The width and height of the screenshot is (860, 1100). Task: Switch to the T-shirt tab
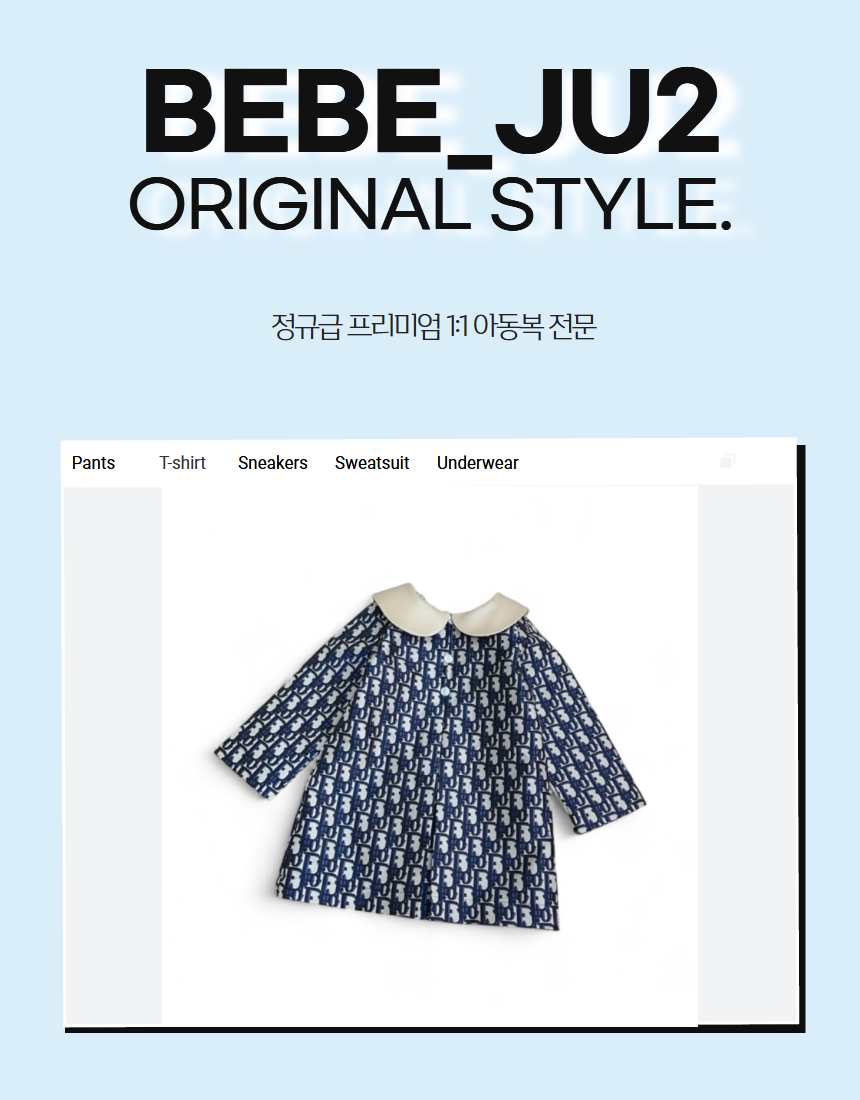tap(182, 463)
